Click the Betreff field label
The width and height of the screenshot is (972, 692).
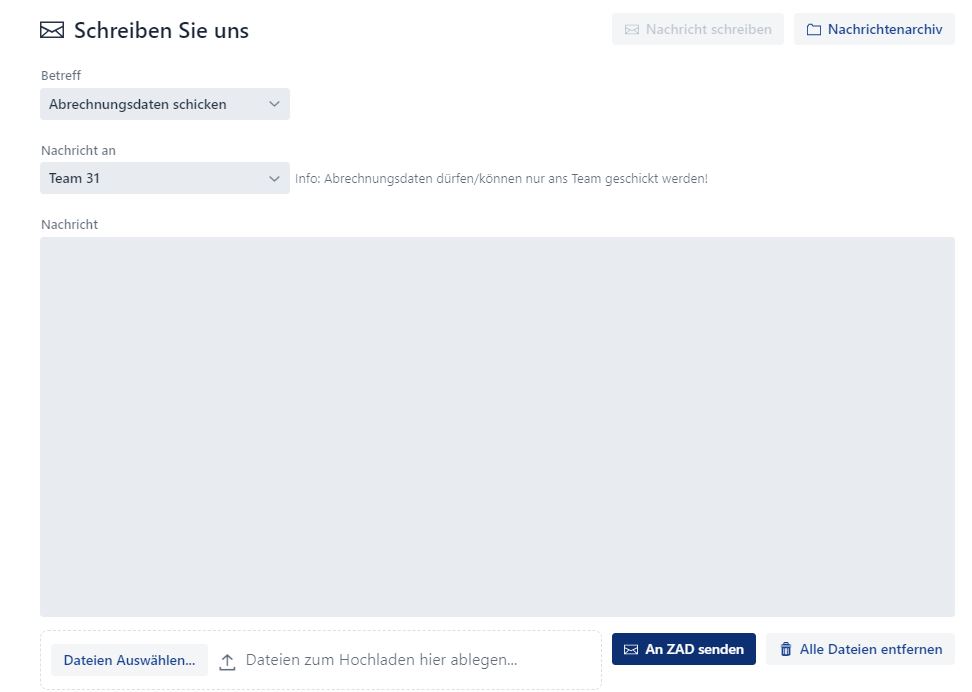coord(61,76)
